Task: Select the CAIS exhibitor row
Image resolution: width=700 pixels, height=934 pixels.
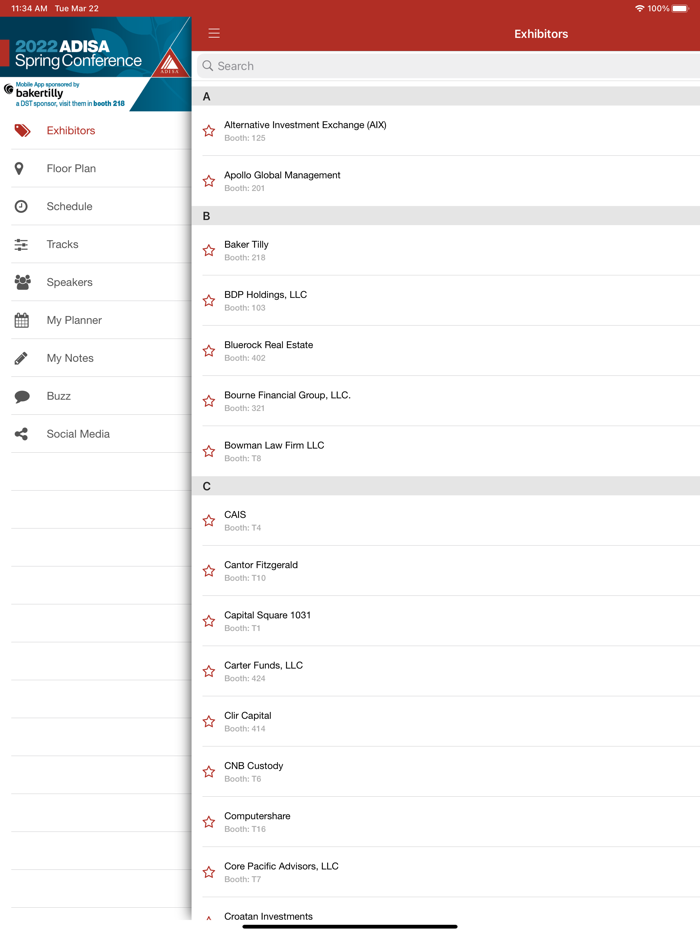Action: 446,521
